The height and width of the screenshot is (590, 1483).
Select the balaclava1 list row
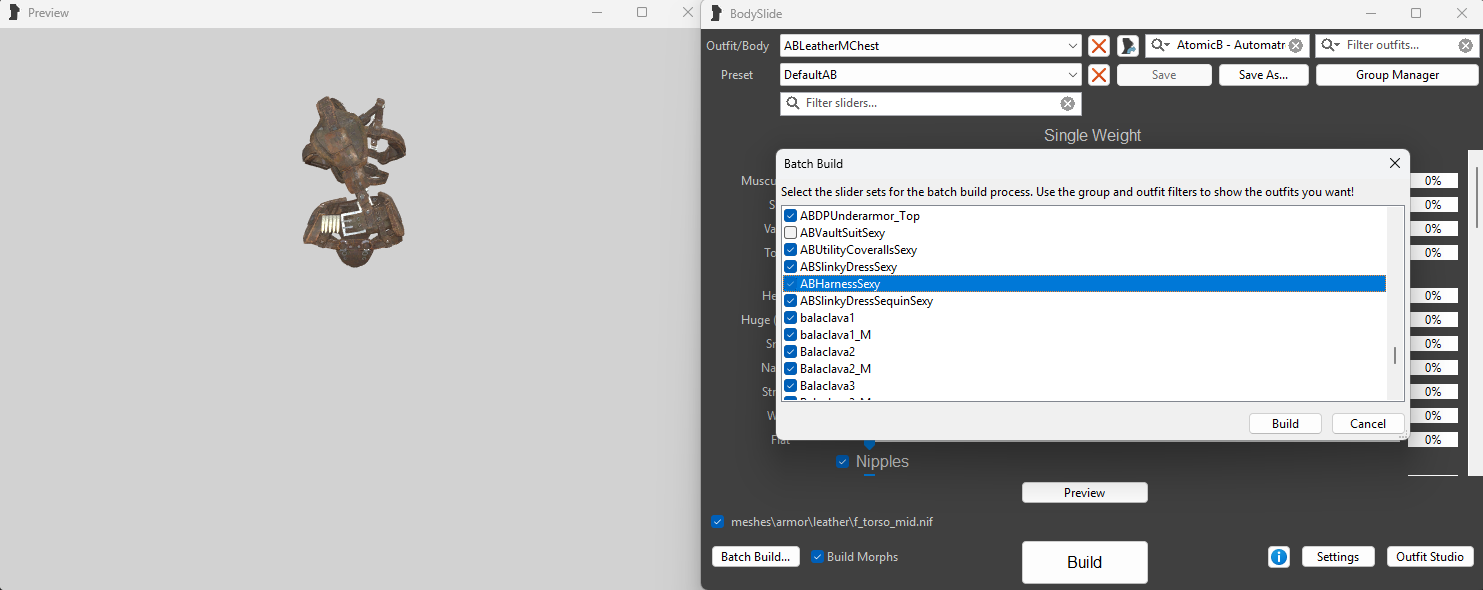click(1085, 318)
